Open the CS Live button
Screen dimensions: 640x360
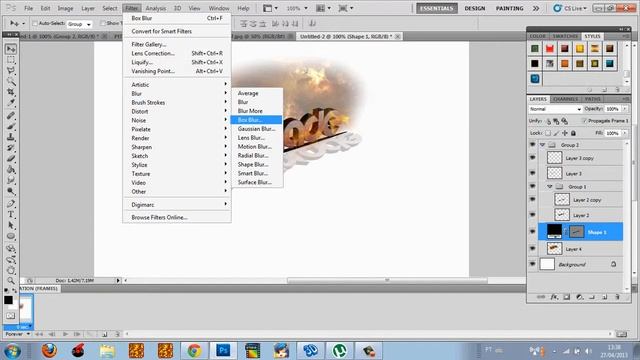(570, 8)
